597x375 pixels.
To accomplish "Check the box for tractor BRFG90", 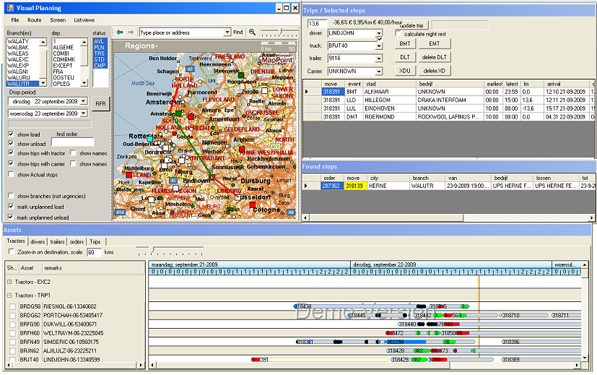I will coord(13,324).
